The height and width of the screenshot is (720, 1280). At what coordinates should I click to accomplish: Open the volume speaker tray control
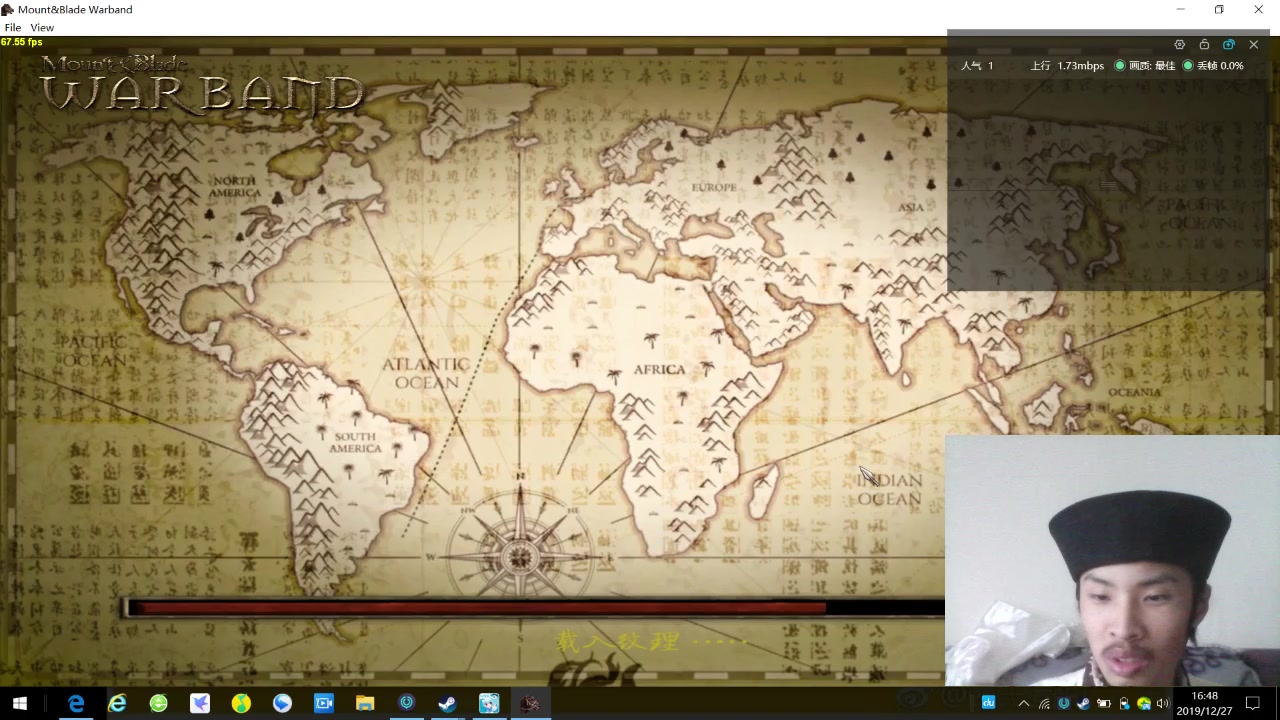coord(1162,704)
